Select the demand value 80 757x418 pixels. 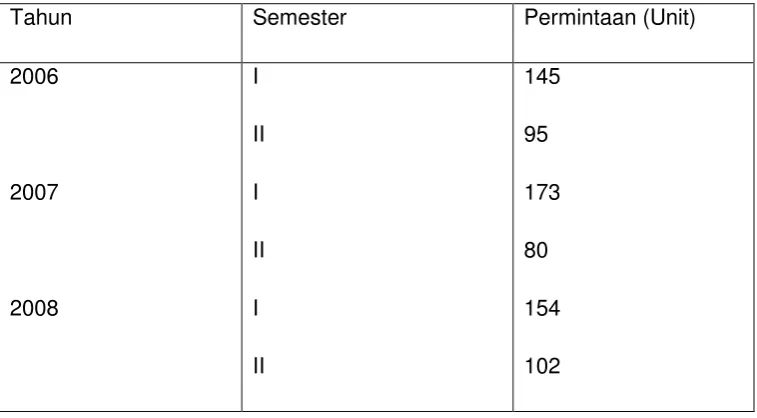tap(536, 251)
